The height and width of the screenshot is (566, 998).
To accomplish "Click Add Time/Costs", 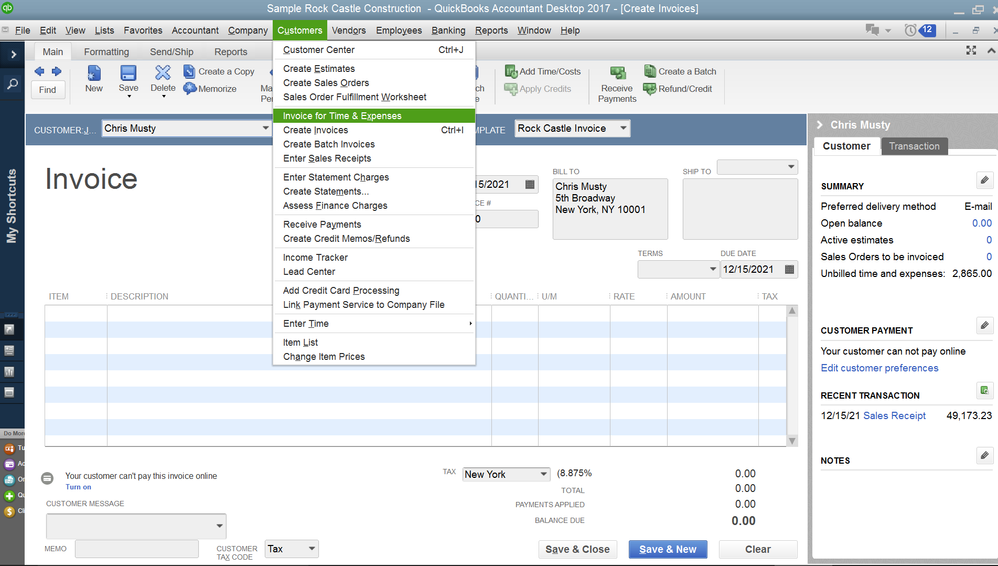I will click(x=543, y=71).
